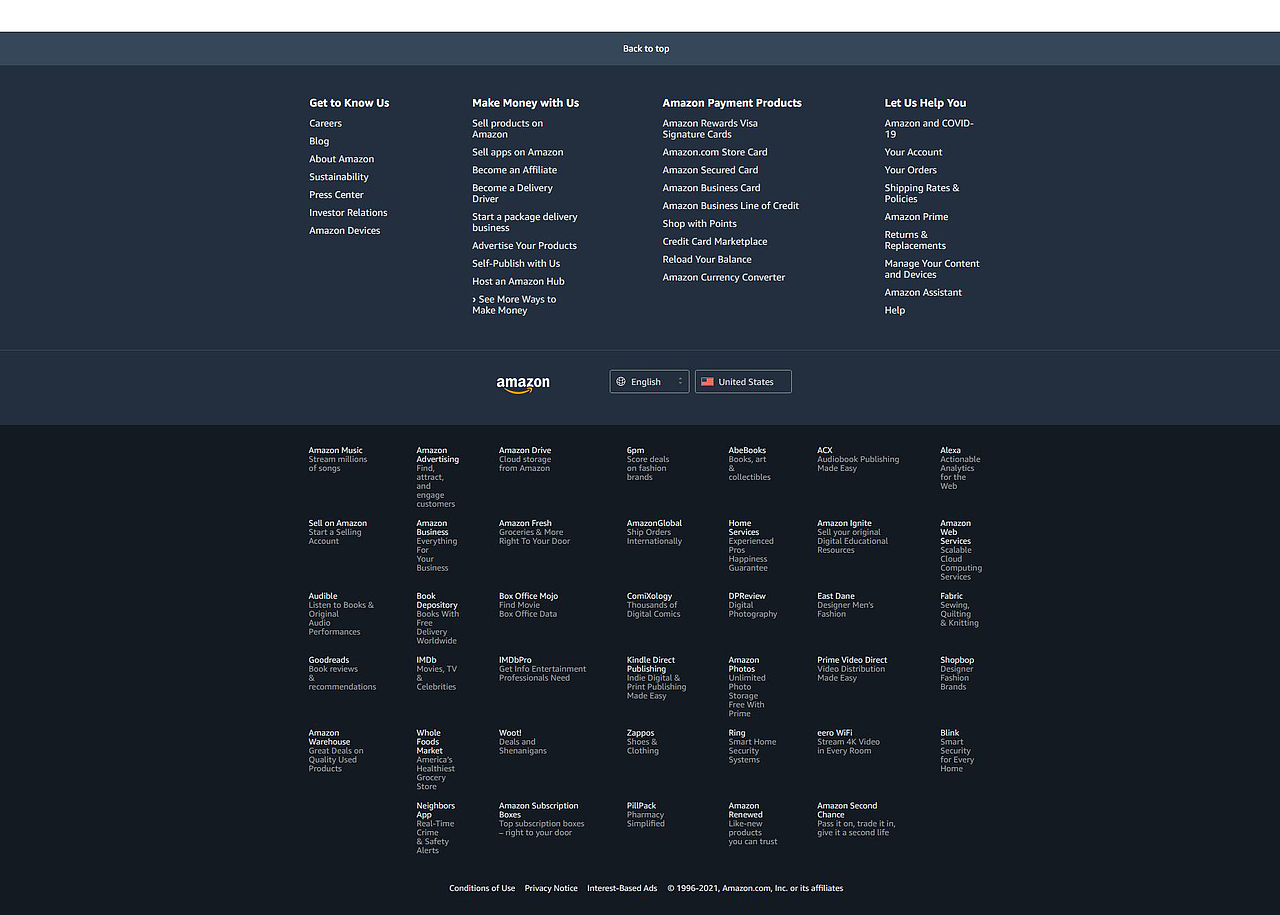Open Become a Delivery Driver link
1280x915 pixels.
(x=512, y=194)
